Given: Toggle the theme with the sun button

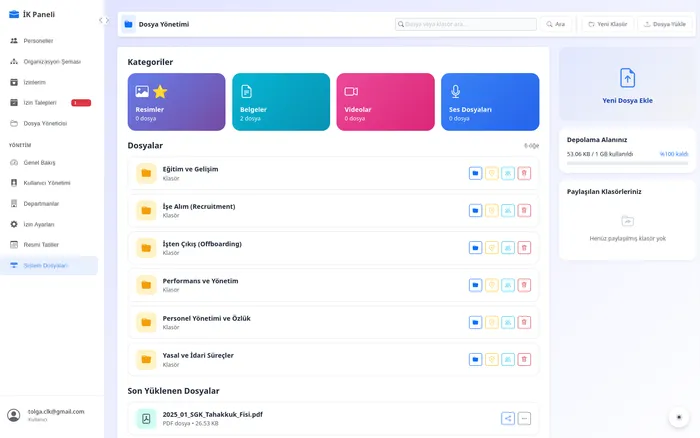Looking at the screenshot, I should (x=679, y=418).
